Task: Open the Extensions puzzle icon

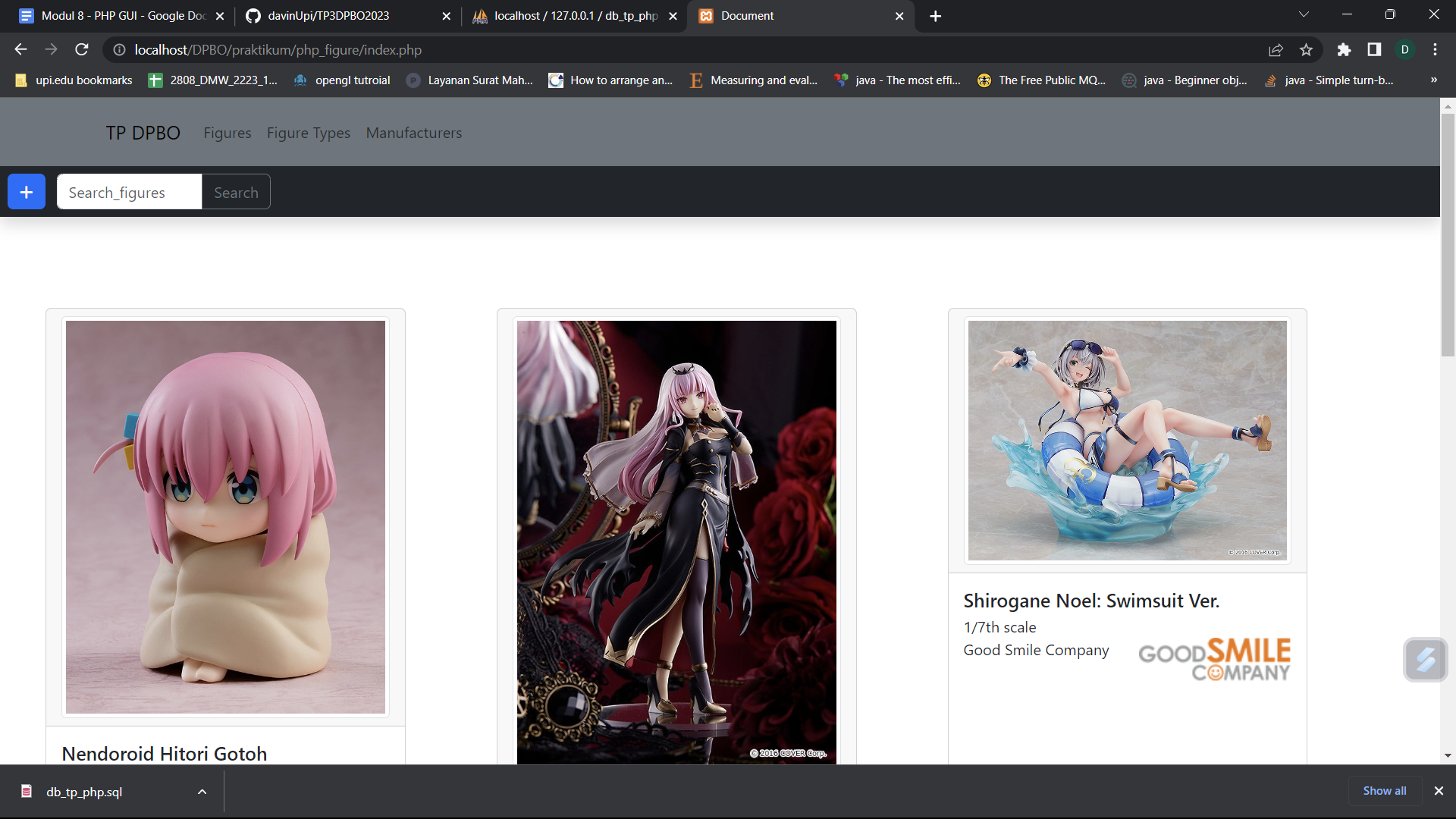Action: 1344,50
